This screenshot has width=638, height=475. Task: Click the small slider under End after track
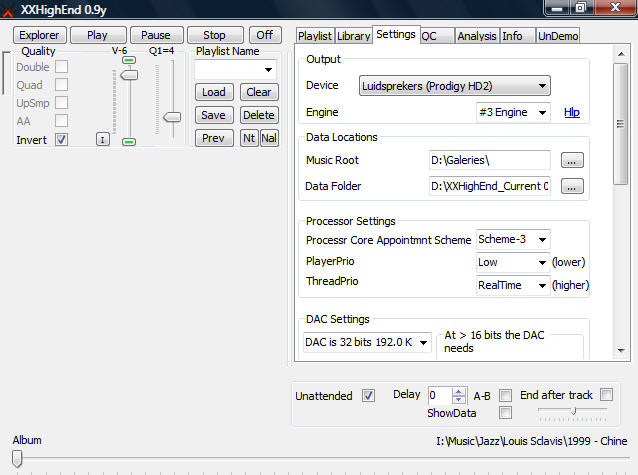573,411
